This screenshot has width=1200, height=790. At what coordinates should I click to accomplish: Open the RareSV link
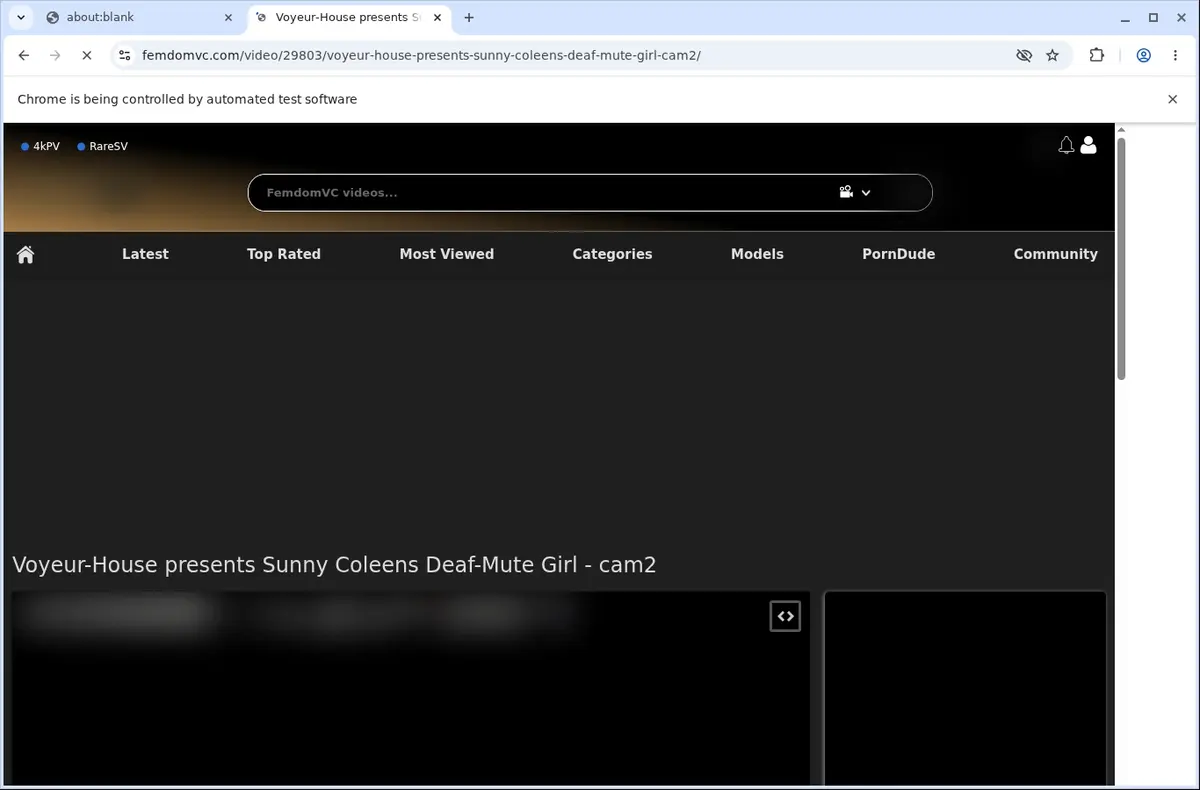[x=103, y=146]
